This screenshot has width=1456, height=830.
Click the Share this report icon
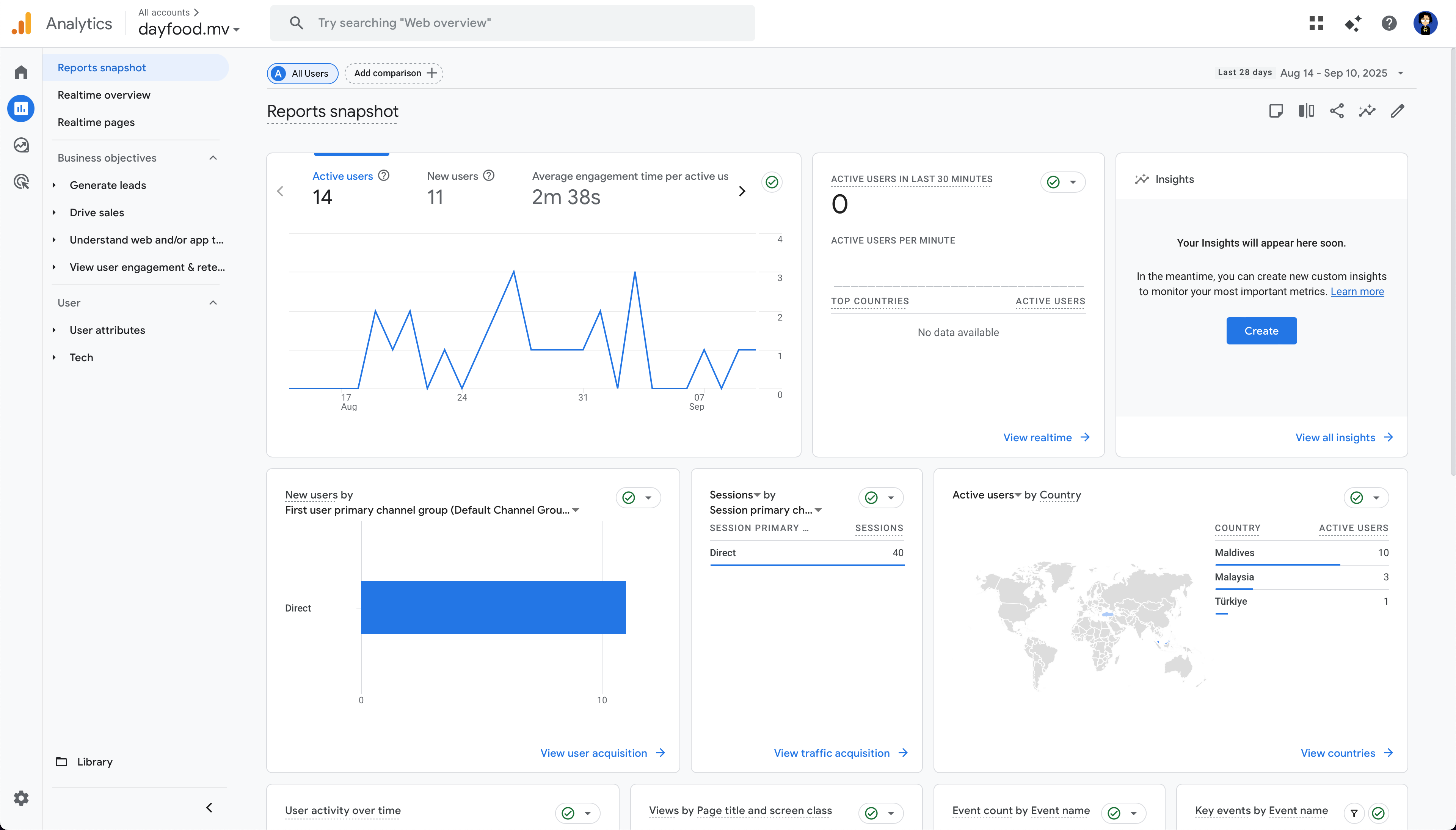point(1337,111)
